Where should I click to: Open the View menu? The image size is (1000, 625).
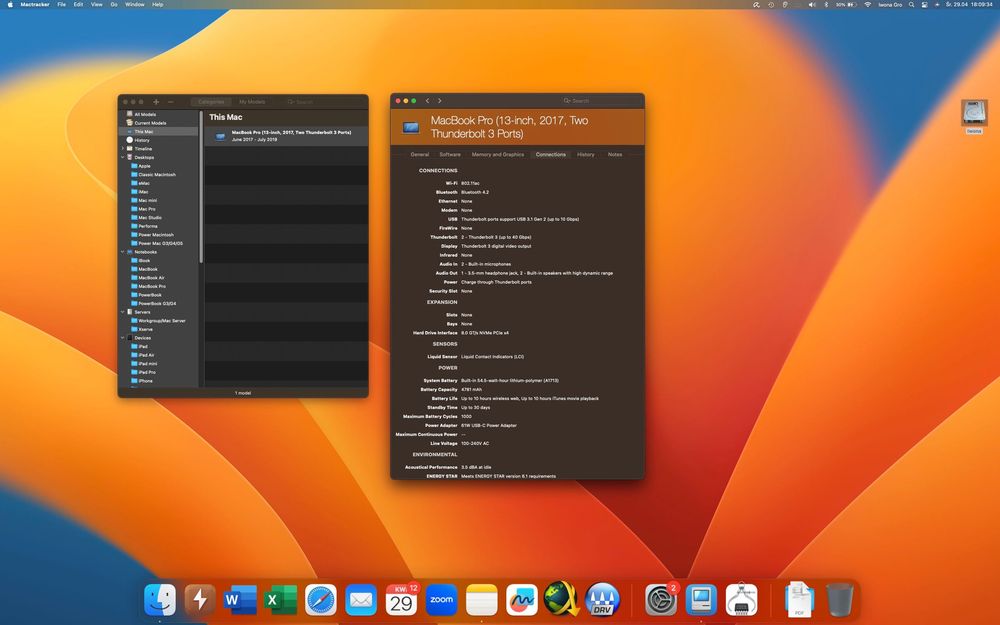coord(96,4)
